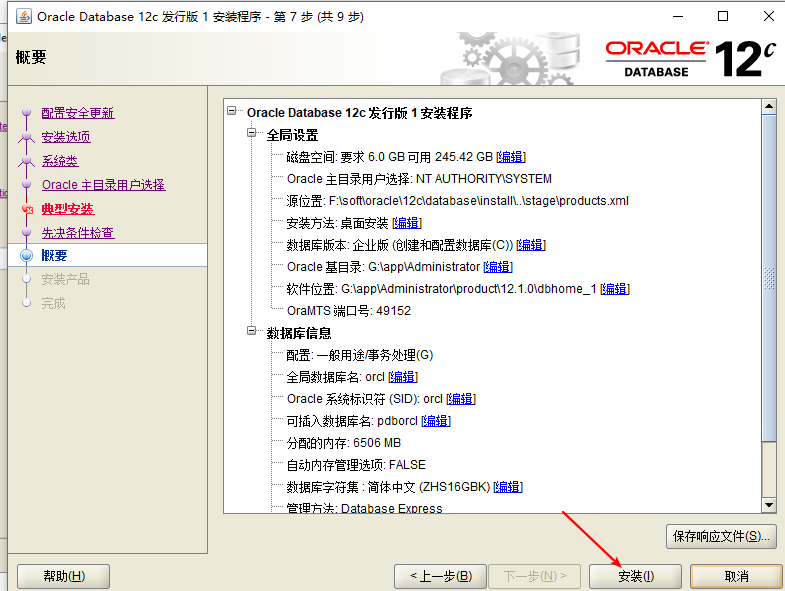
Task: Click the 安装(I) button
Action: [635, 576]
